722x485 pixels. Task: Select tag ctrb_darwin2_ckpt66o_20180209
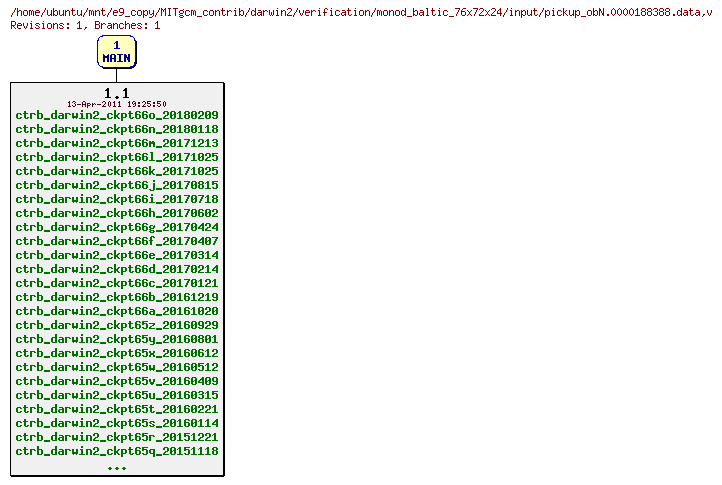[x=117, y=115]
